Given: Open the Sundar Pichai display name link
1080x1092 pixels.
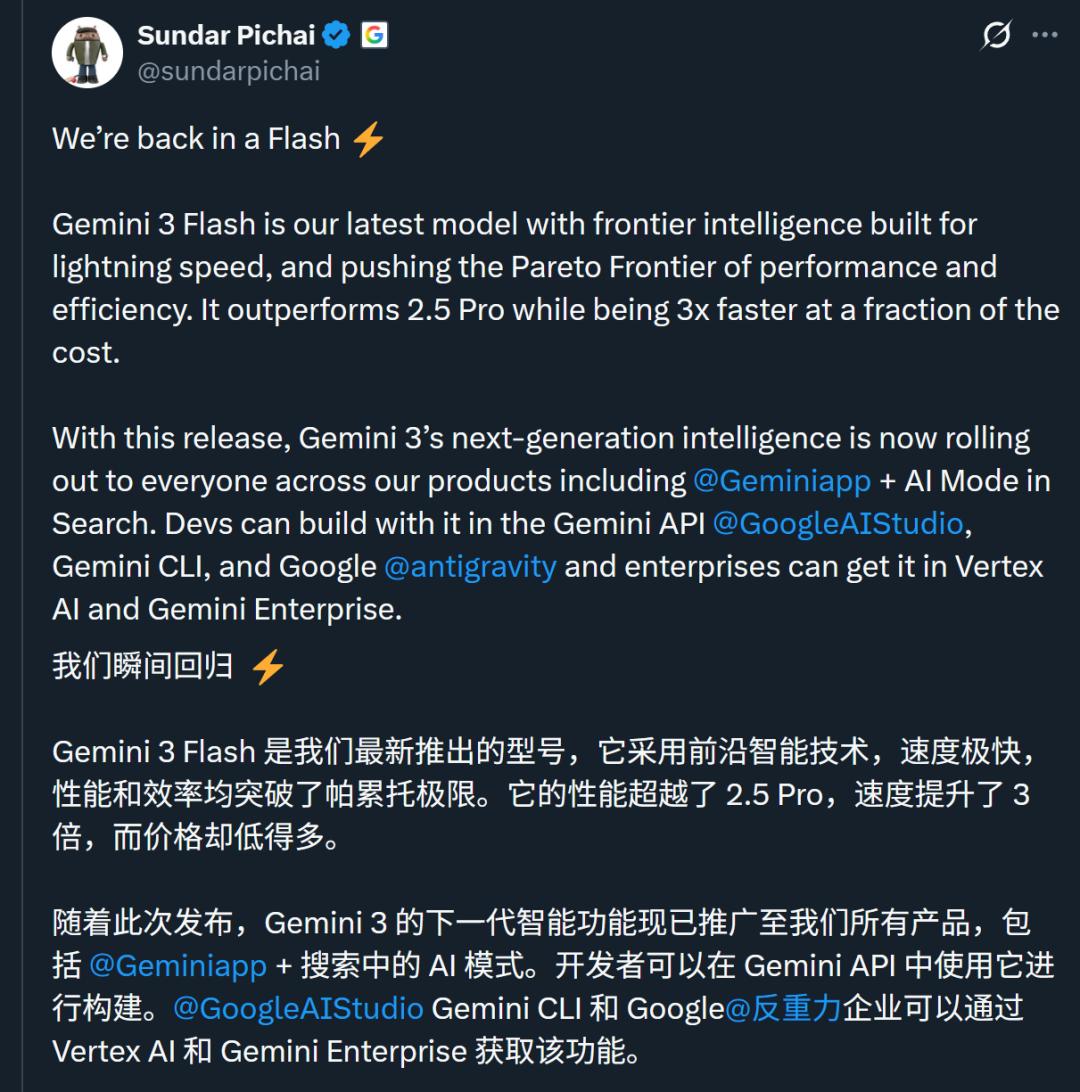Looking at the screenshot, I should point(226,35).
